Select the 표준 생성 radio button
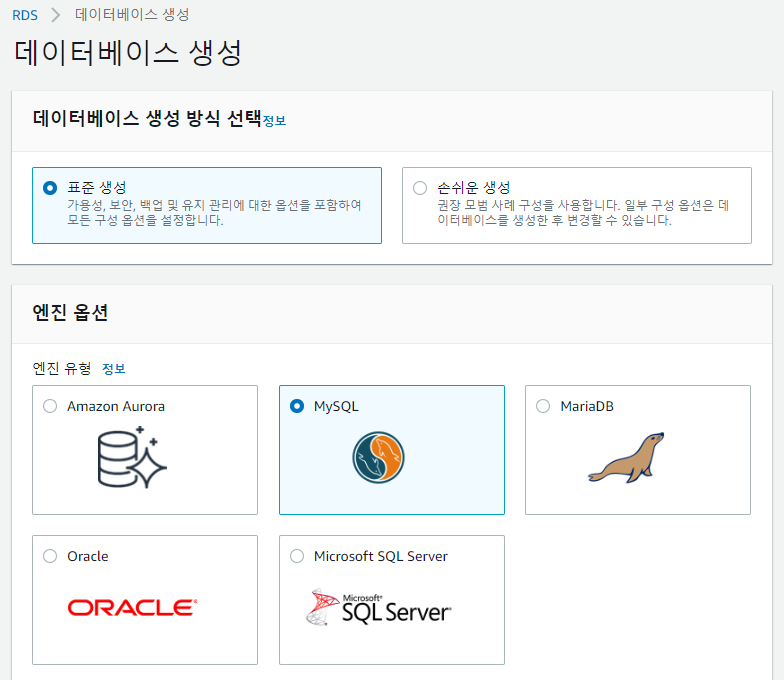784x680 pixels. [x=50, y=188]
